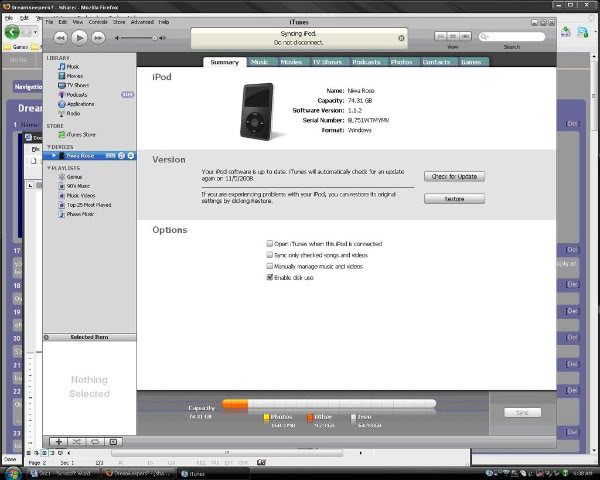Screen dimensions: 600x480
Task: Click the iTunes previous track button
Action: (x=60, y=38)
